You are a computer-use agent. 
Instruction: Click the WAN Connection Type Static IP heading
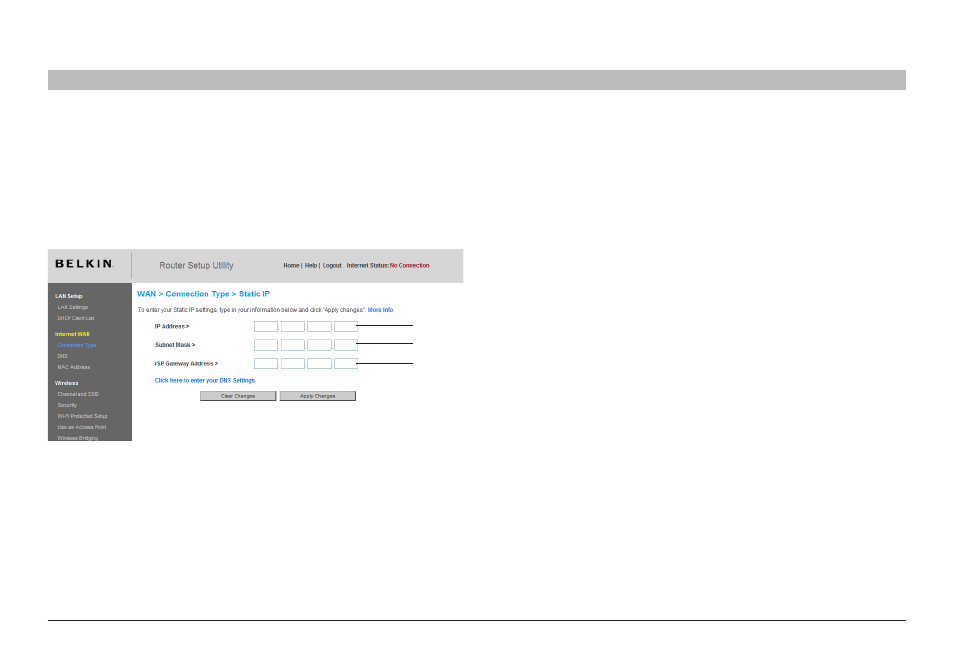(x=203, y=294)
